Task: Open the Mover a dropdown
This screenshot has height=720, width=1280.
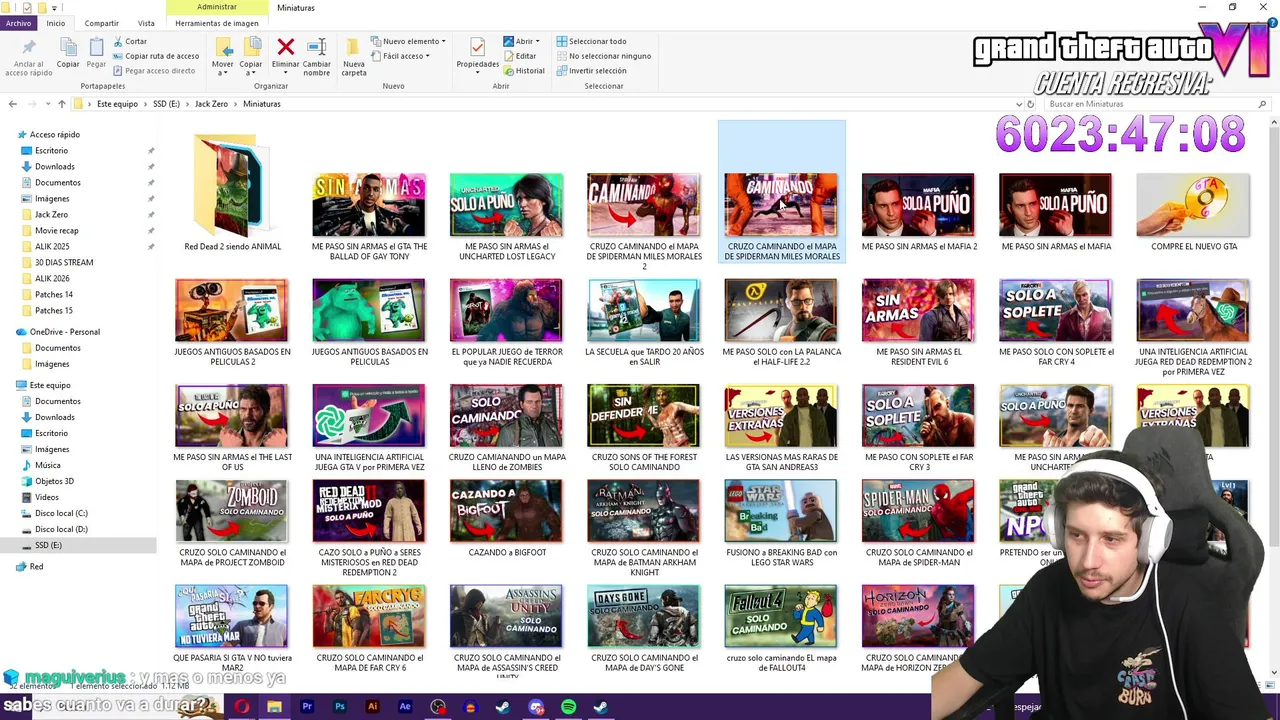Action: pos(223,57)
